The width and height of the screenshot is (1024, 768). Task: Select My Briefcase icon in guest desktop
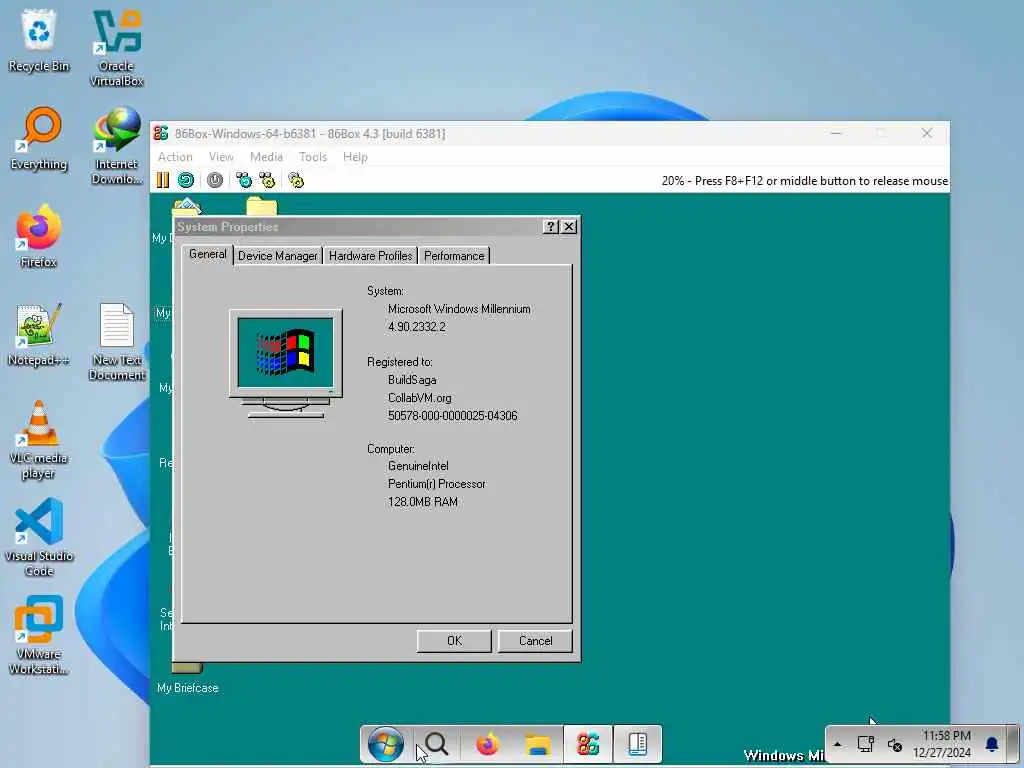point(187,679)
